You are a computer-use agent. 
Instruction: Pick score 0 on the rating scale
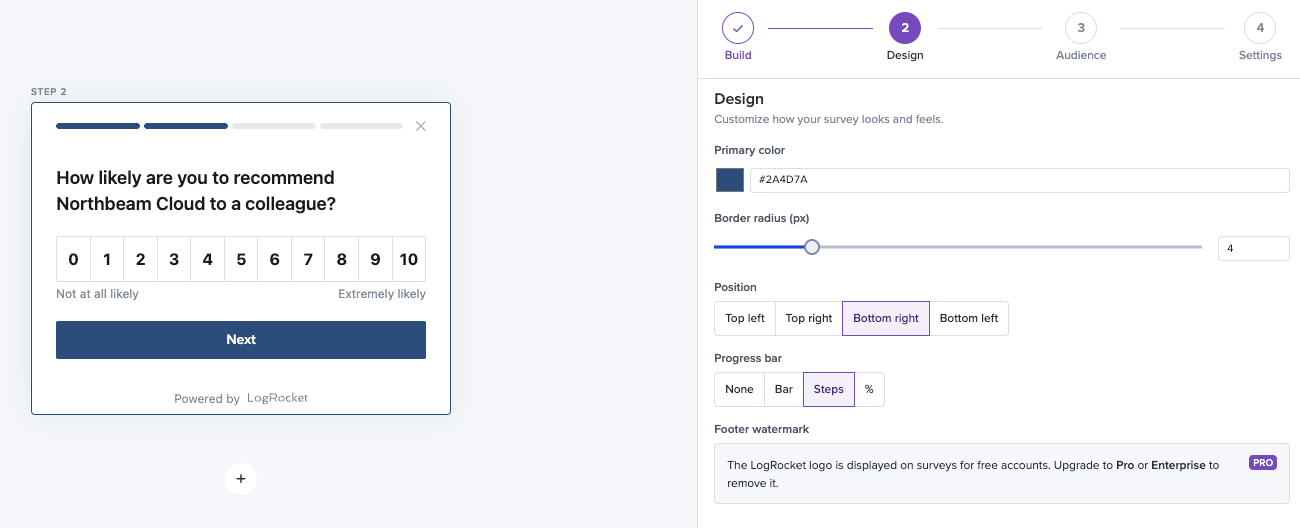(x=73, y=259)
